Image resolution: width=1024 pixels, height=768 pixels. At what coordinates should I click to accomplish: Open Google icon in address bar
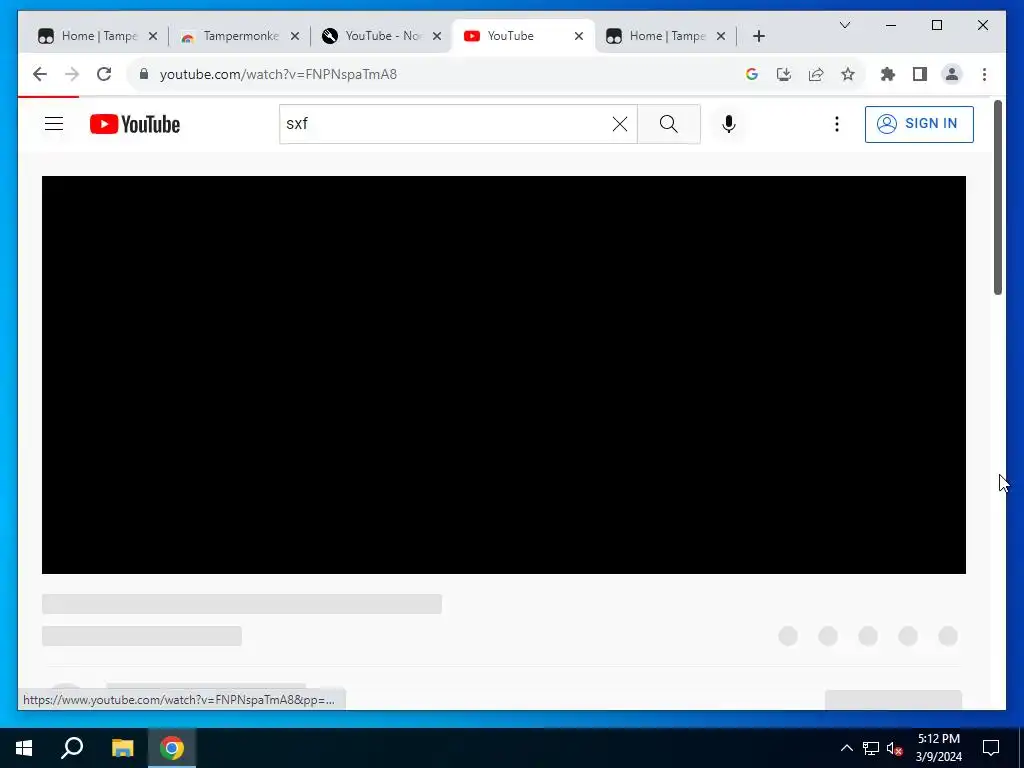(x=752, y=74)
